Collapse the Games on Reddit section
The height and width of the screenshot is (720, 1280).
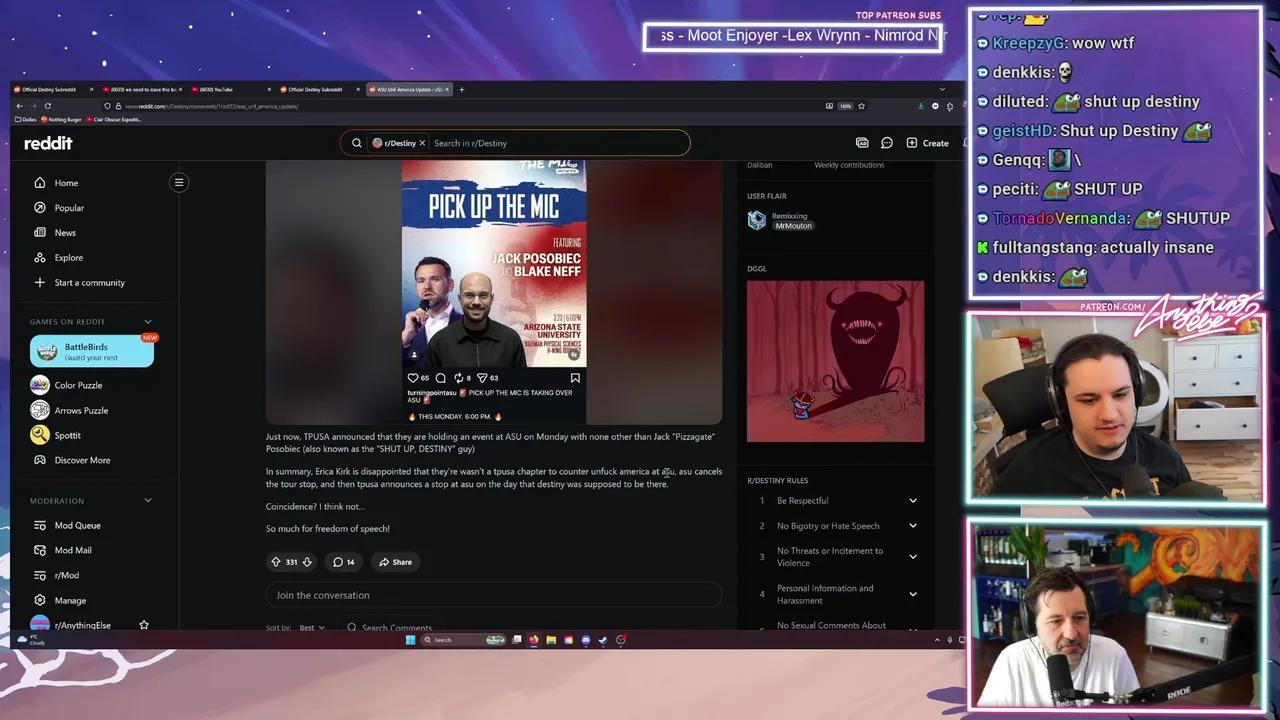[x=148, y=322]
